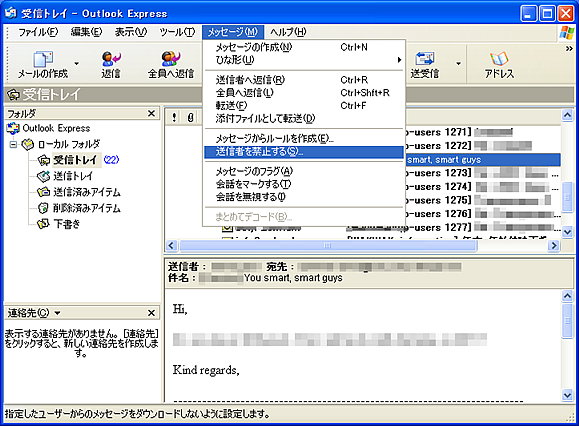Click the 送受信 send/receive icon
579x426 pixels.
point(425,59)
